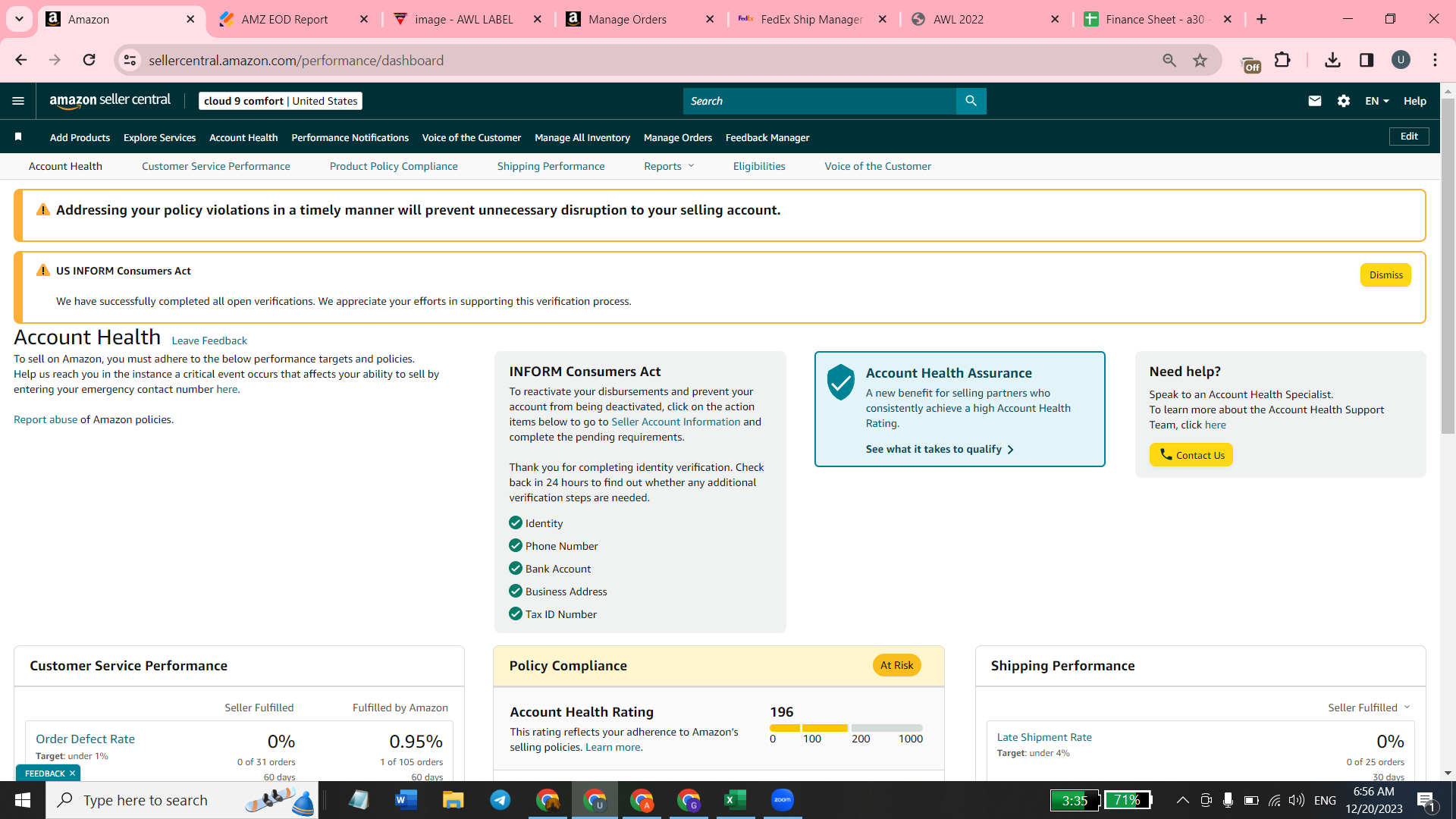Click the Seller Central search field
Viewport: 1456px width, 819px height.
tap(819, 101)
